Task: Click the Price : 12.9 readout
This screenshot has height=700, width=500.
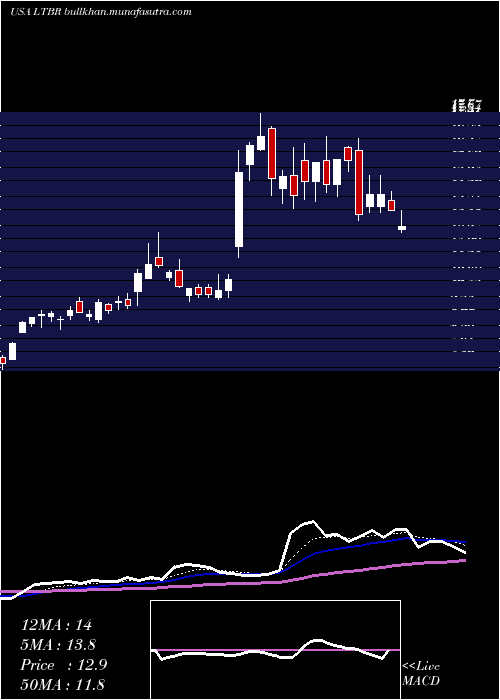Action: pos(64,665)
